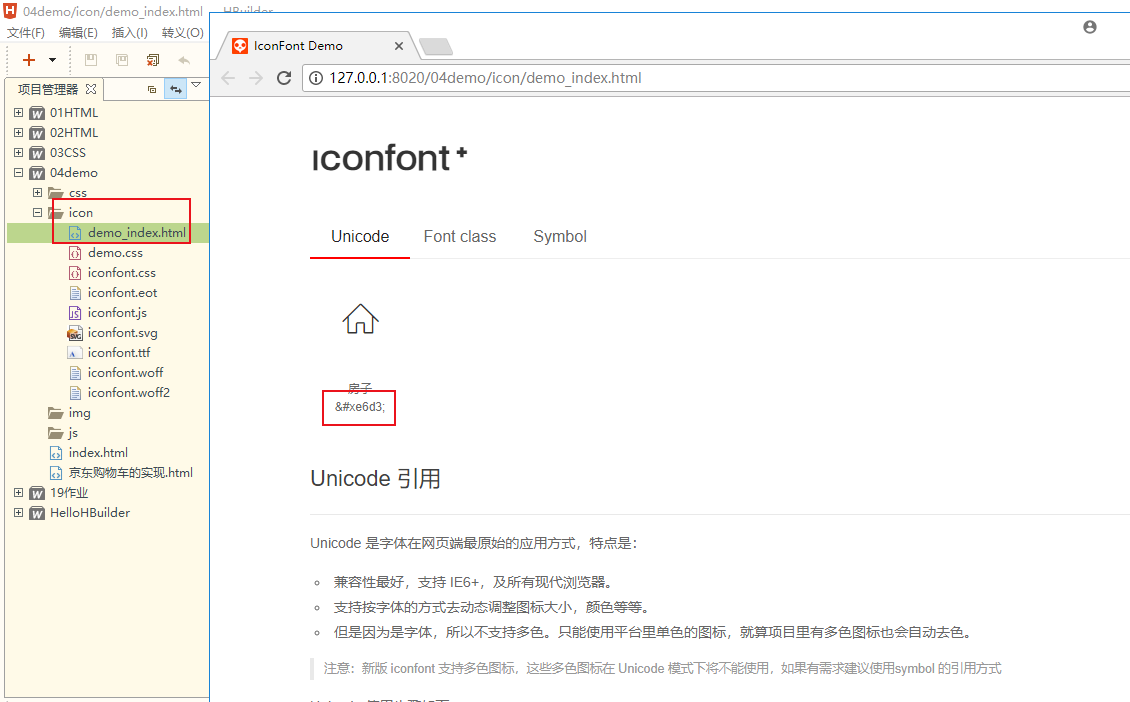Select the iconfont.js file
Screen dimensions: 1130x702
point(117,313)
